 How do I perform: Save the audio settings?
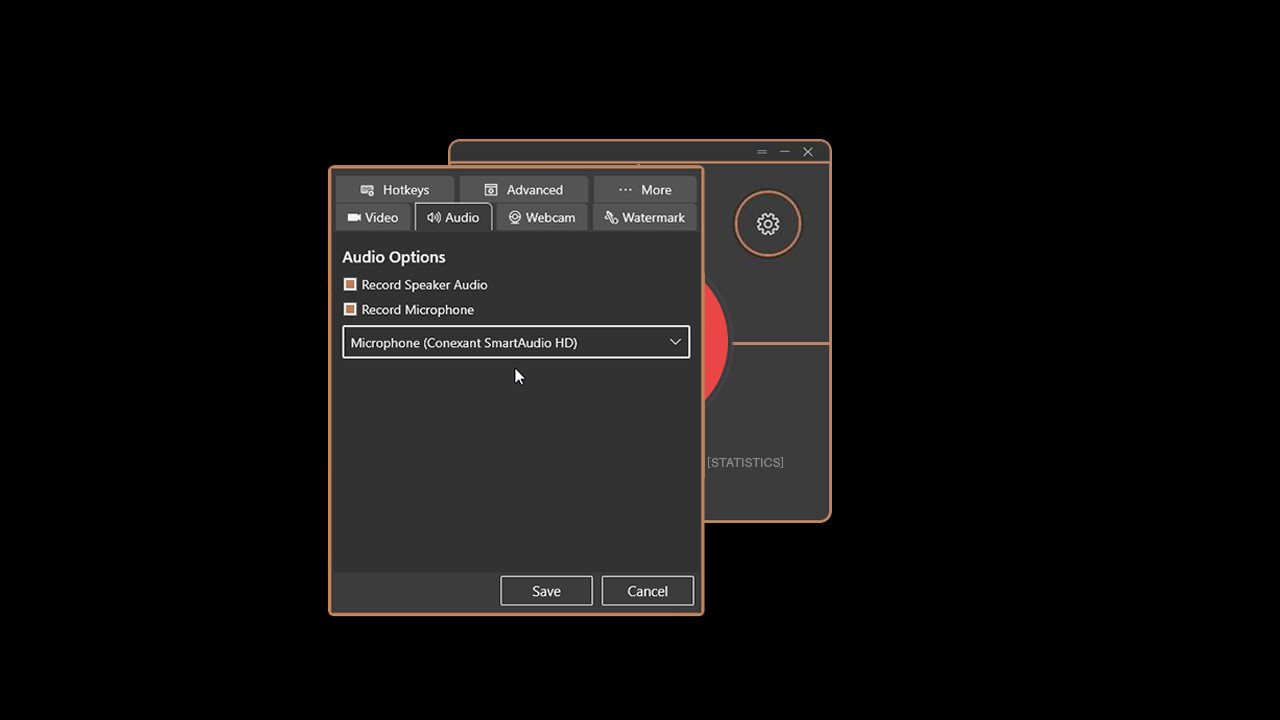546,591
